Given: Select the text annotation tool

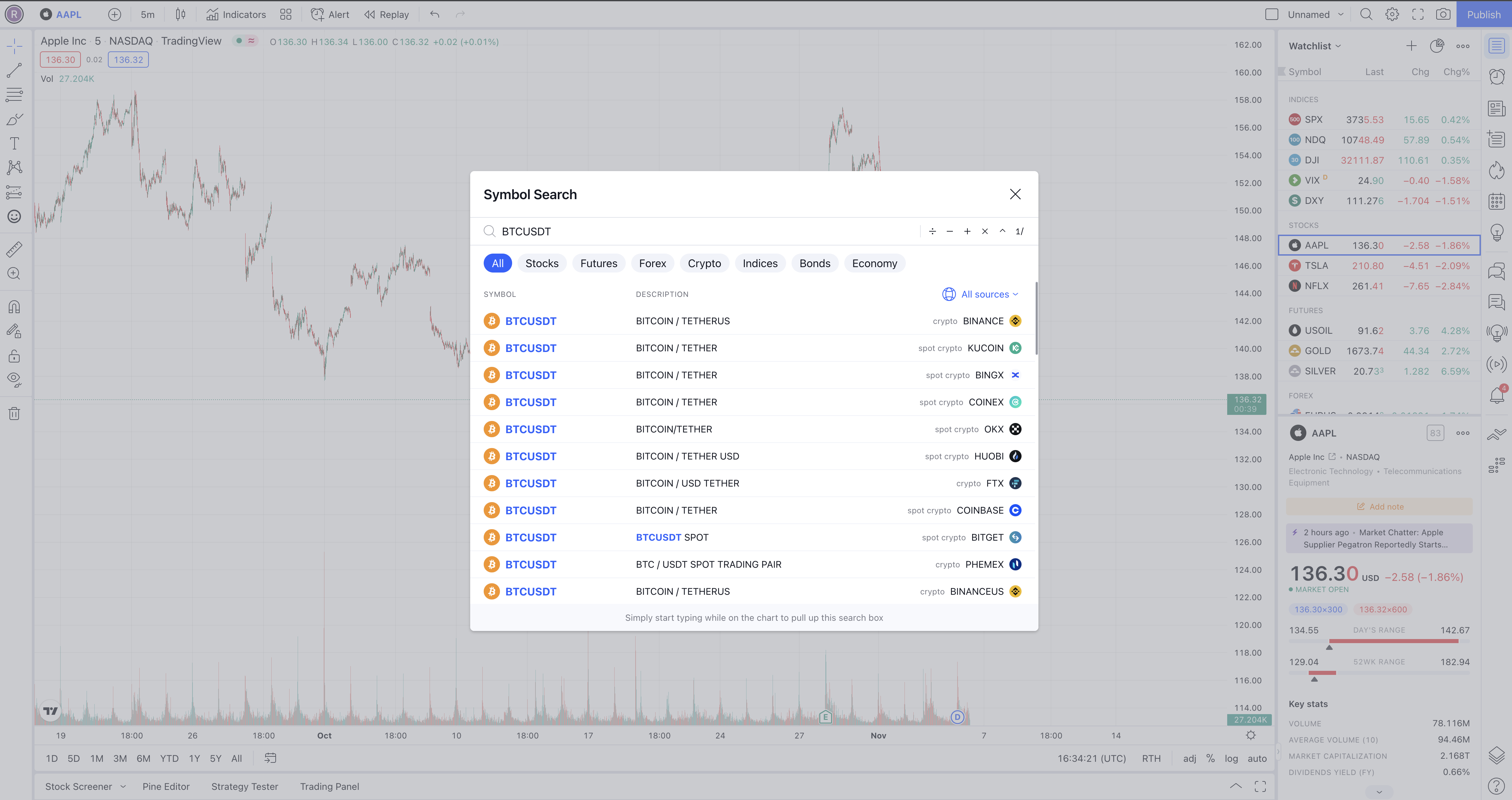Looking at the screenshot, I should [15, 144].
